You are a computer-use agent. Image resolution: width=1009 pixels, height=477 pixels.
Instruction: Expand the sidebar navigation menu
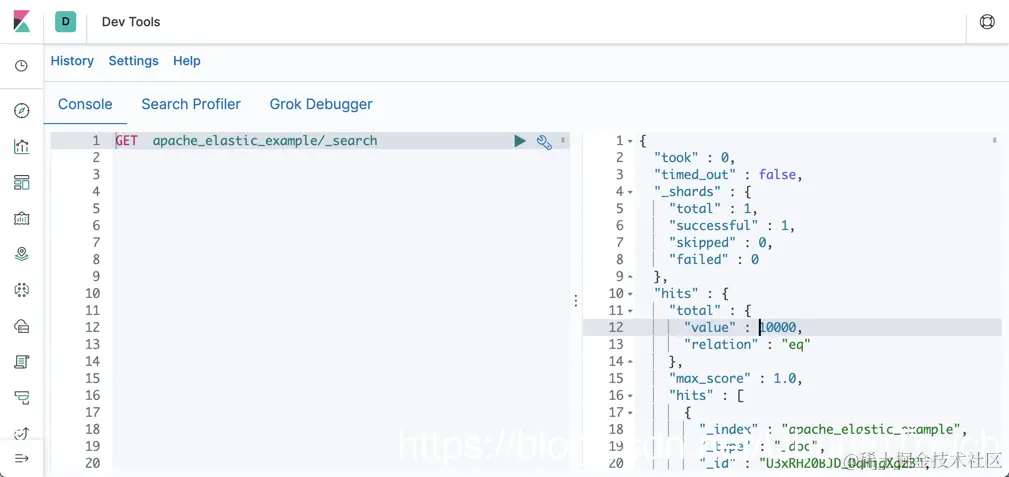[x=22, y=458]
